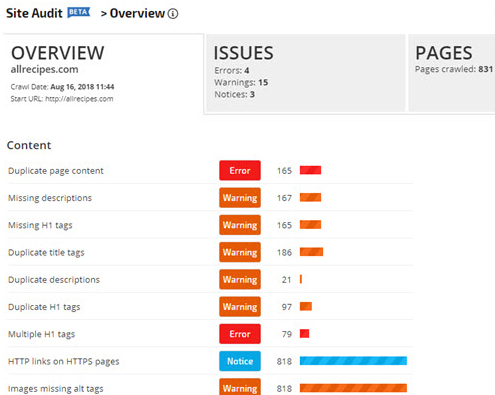Click the blue Notice badge
Screen dimensions: 495x395
(x=240, y=361)
